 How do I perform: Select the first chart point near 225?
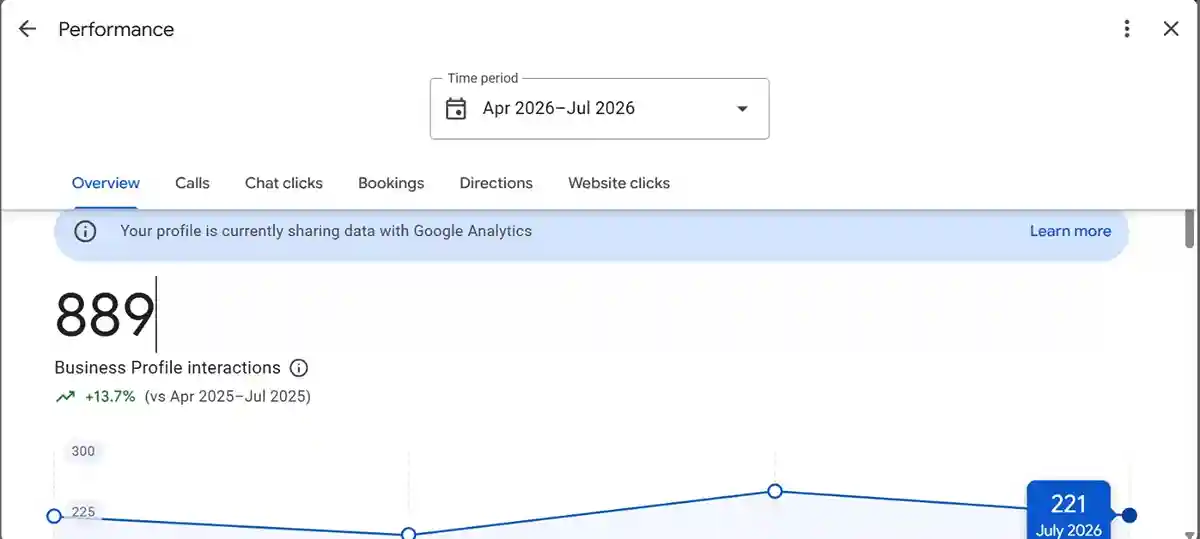click(54, 516)
